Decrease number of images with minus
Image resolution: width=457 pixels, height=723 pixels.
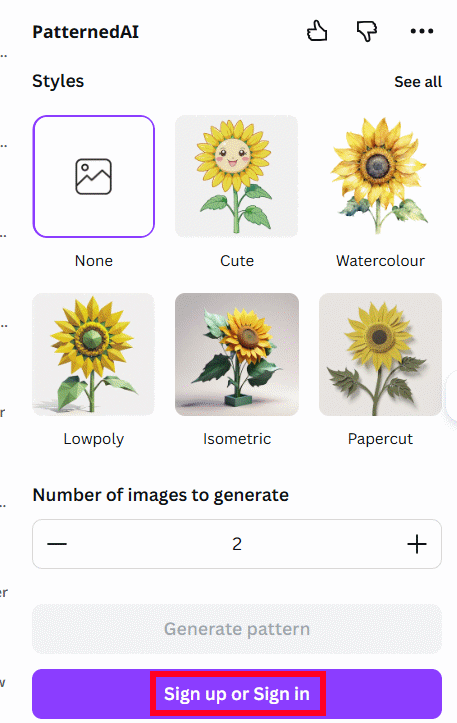57,544
